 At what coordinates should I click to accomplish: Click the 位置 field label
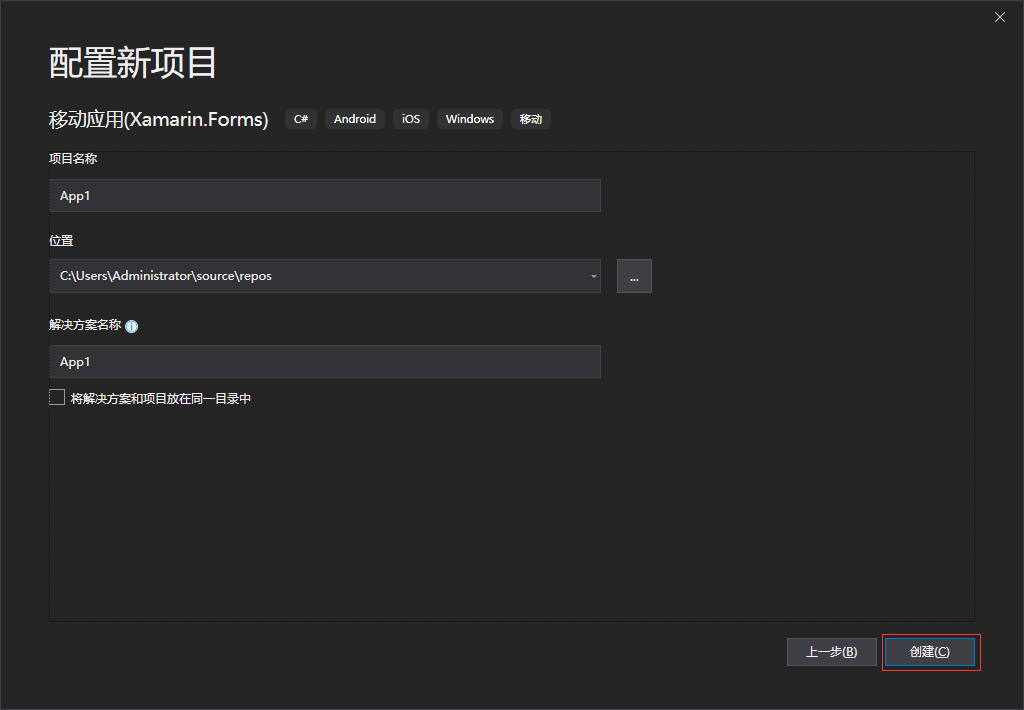[61, 241]
